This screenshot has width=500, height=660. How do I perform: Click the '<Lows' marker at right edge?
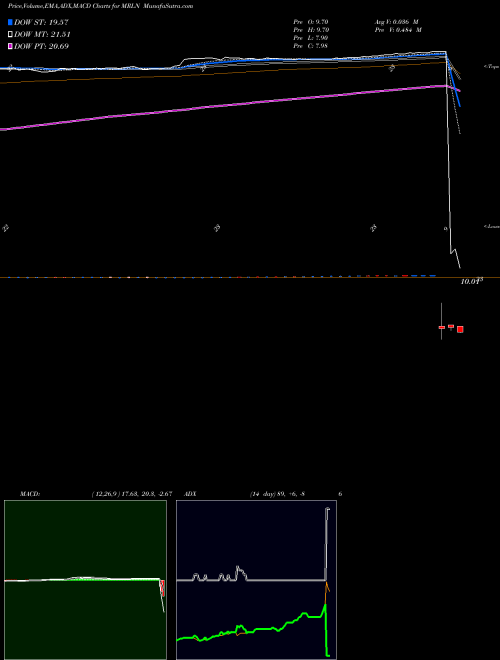point(492,226)
